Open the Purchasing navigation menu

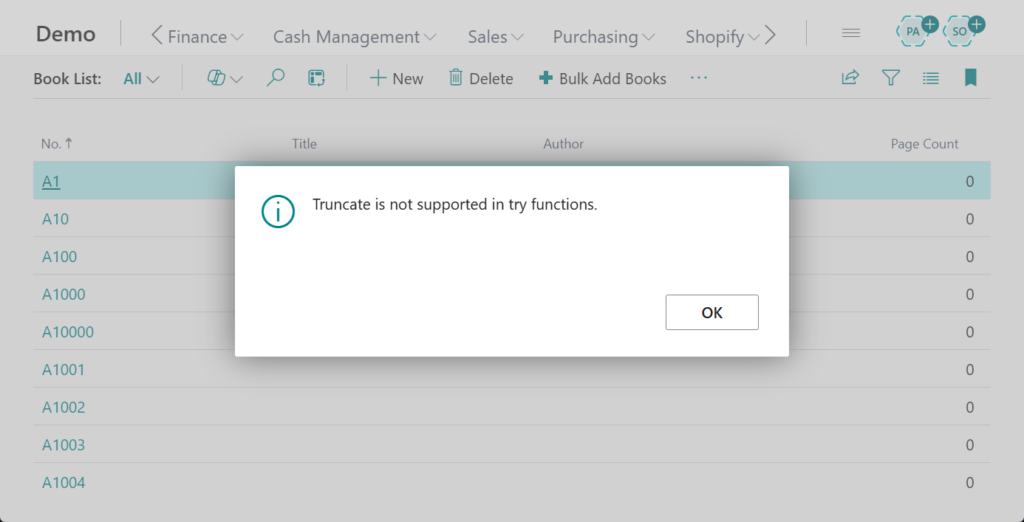[603, 37]
